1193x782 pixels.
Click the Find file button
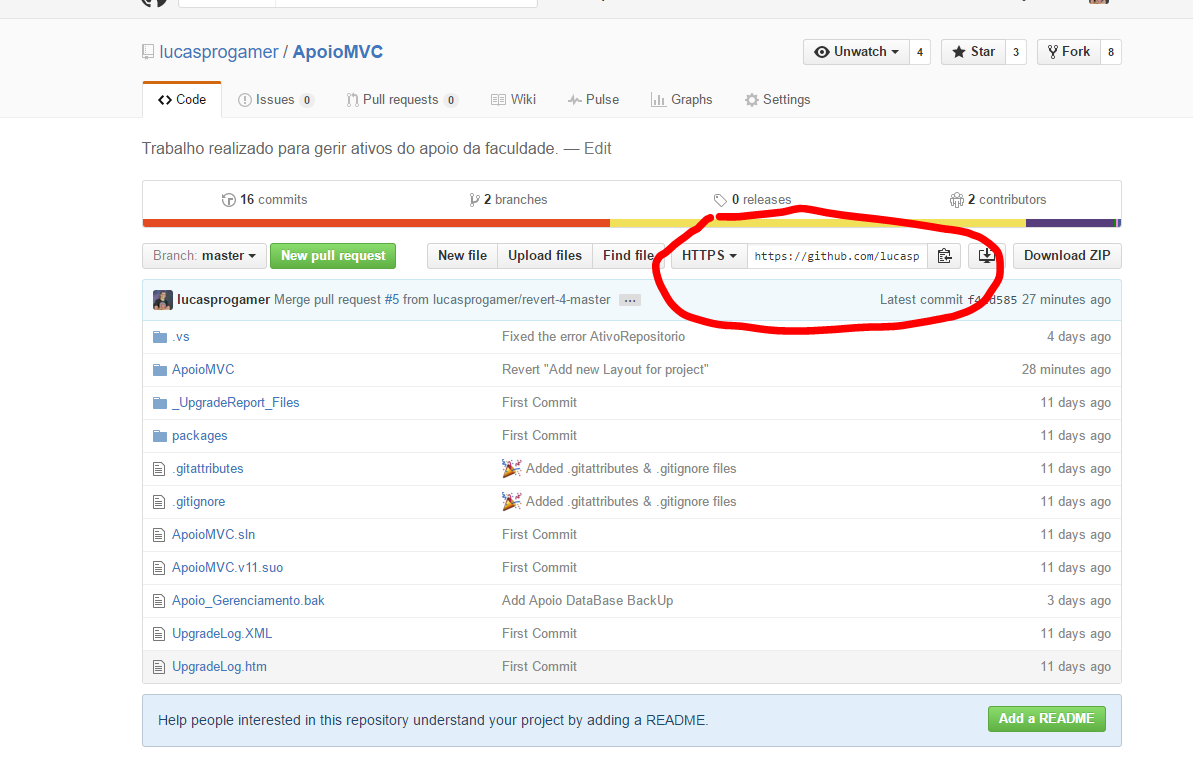628,256
